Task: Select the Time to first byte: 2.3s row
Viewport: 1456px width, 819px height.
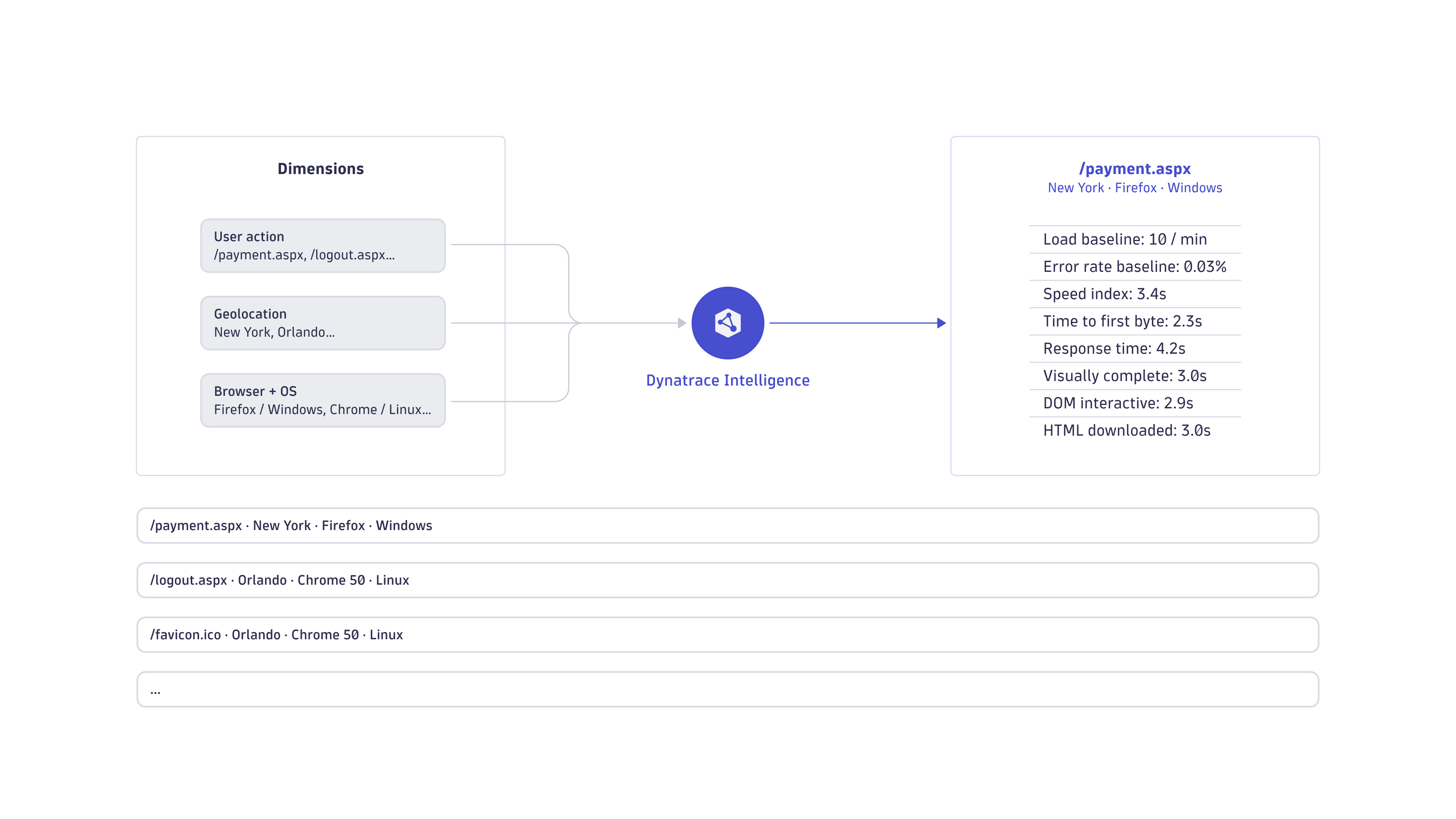Action: pyautogui.click(x=1134, y=322)
